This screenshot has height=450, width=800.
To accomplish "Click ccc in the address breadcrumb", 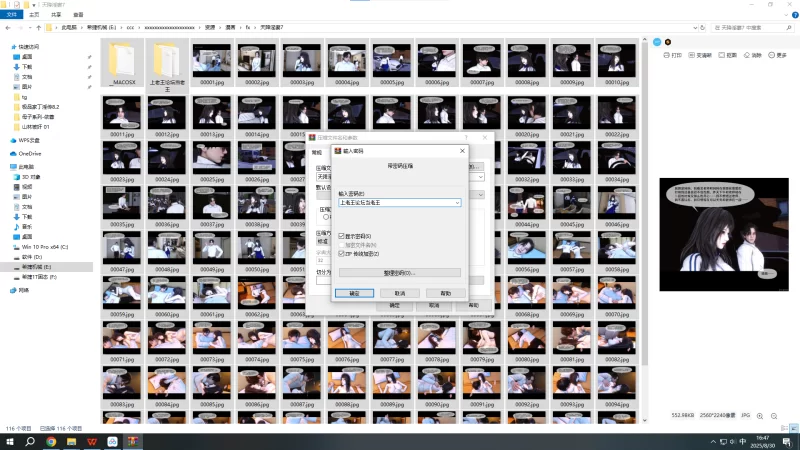I will click(131, 28).
